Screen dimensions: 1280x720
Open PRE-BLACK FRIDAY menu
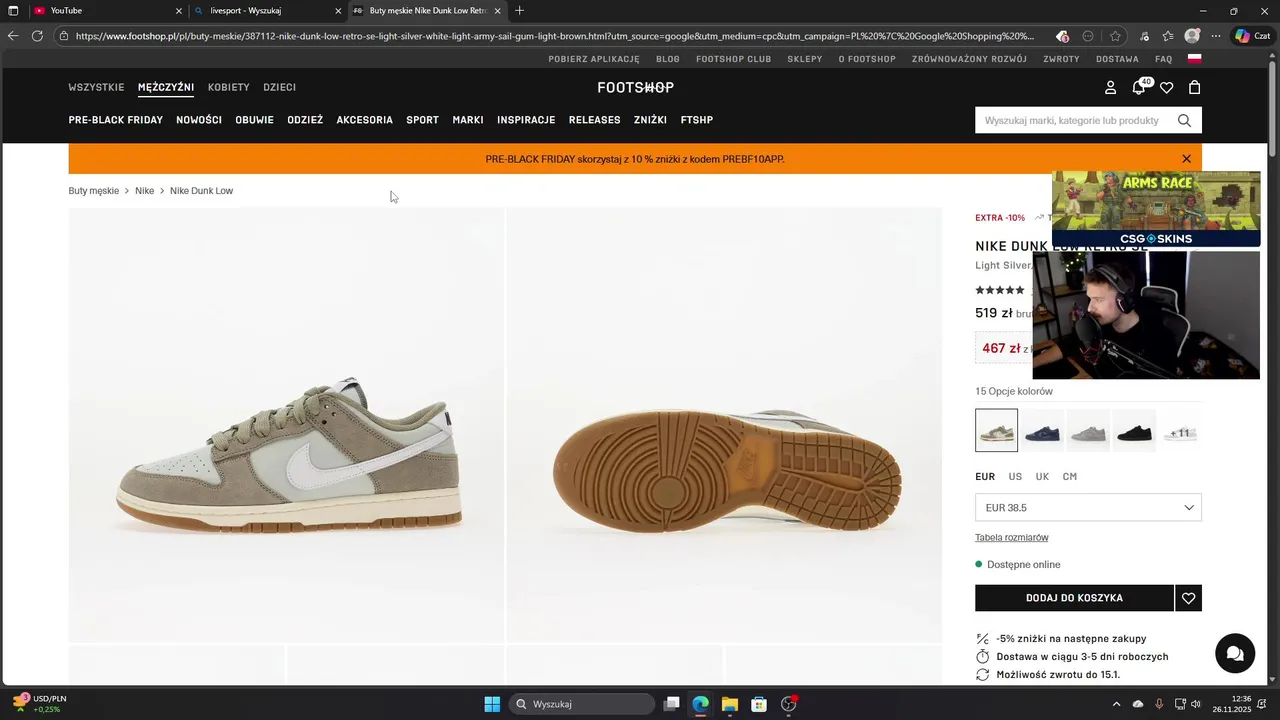coord(115,120)
